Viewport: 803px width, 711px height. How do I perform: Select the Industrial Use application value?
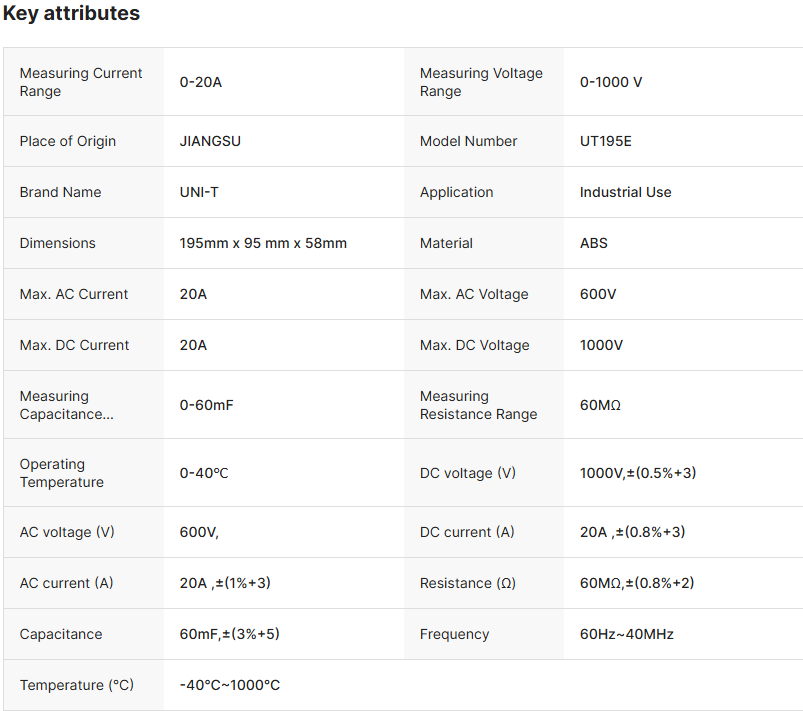tap(625, 192)
